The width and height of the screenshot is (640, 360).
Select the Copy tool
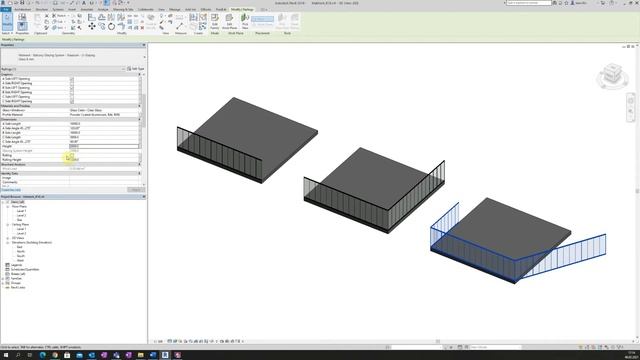point(102,27)
